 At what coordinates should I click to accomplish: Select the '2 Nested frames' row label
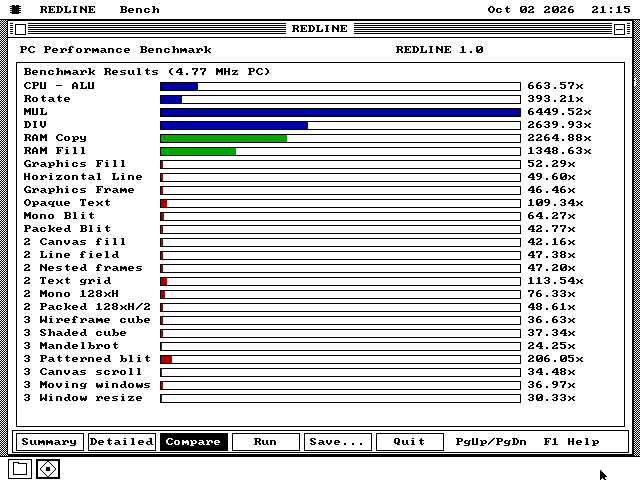click(x=83, y=268)
